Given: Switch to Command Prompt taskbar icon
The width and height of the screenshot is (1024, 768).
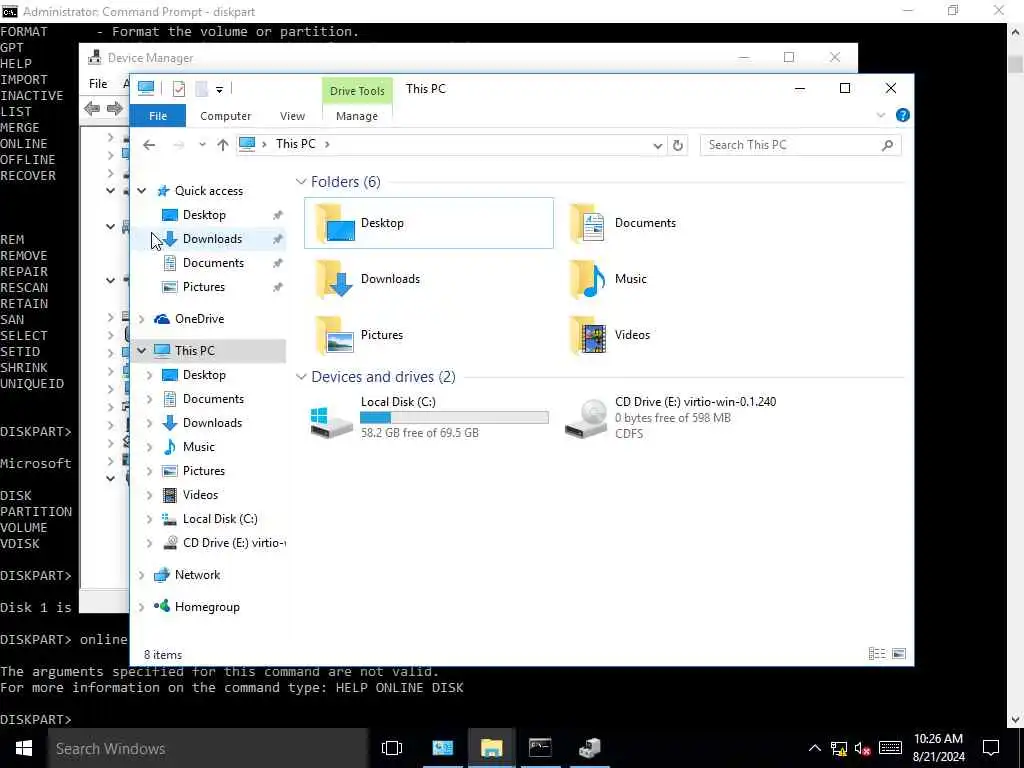Looking at the screenshot, I should coord(540,748).
